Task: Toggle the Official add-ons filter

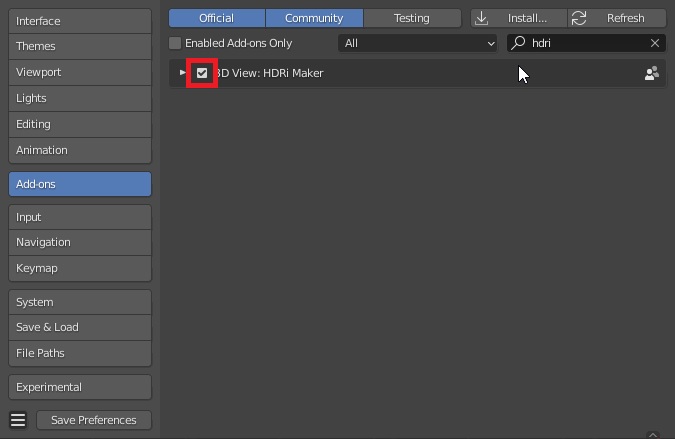Action: coord(217,18)
